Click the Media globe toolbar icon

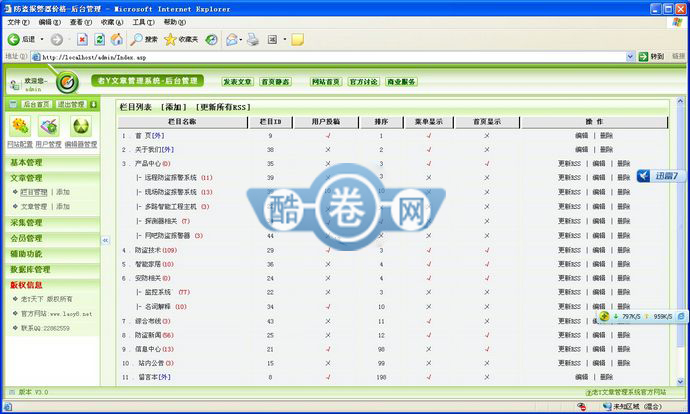(x=211, y=40)
